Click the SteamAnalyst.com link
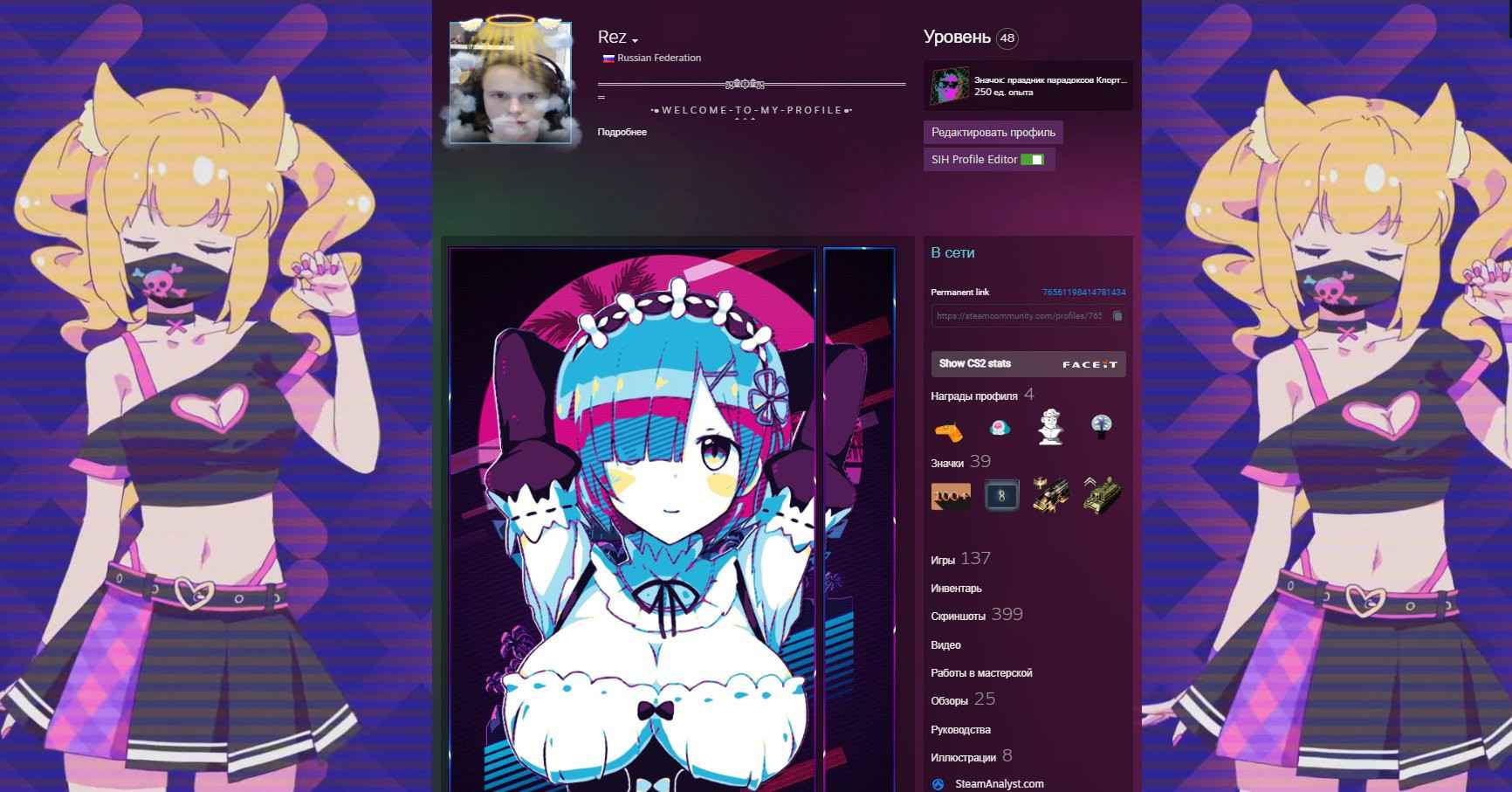Screen dimensions: 1512x792 999,784
